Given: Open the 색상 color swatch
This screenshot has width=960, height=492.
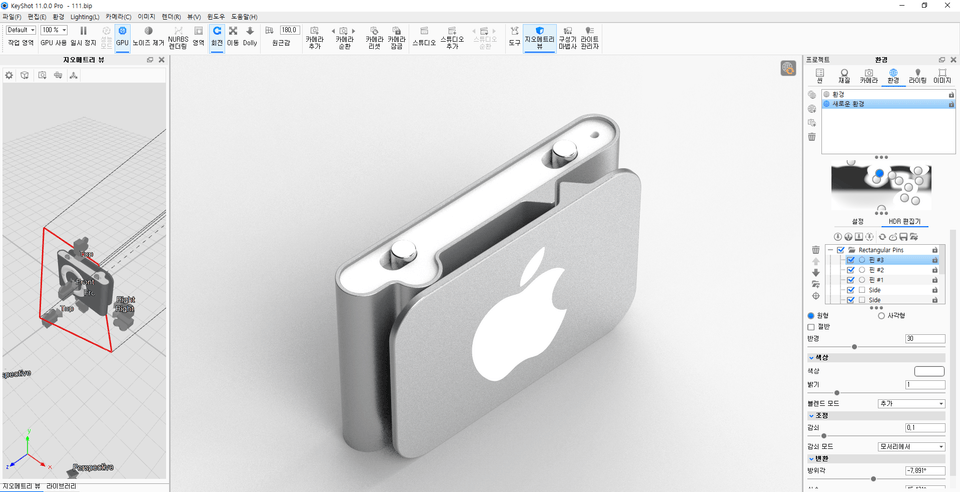Looking at the screenshot, I should point(929,371).
